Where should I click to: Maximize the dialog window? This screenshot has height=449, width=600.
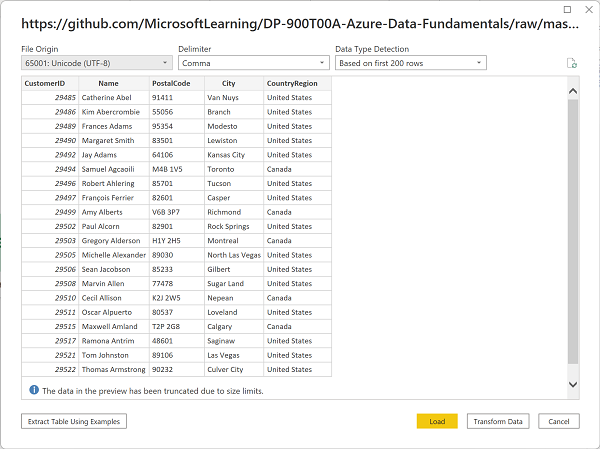tap(567, 9)
